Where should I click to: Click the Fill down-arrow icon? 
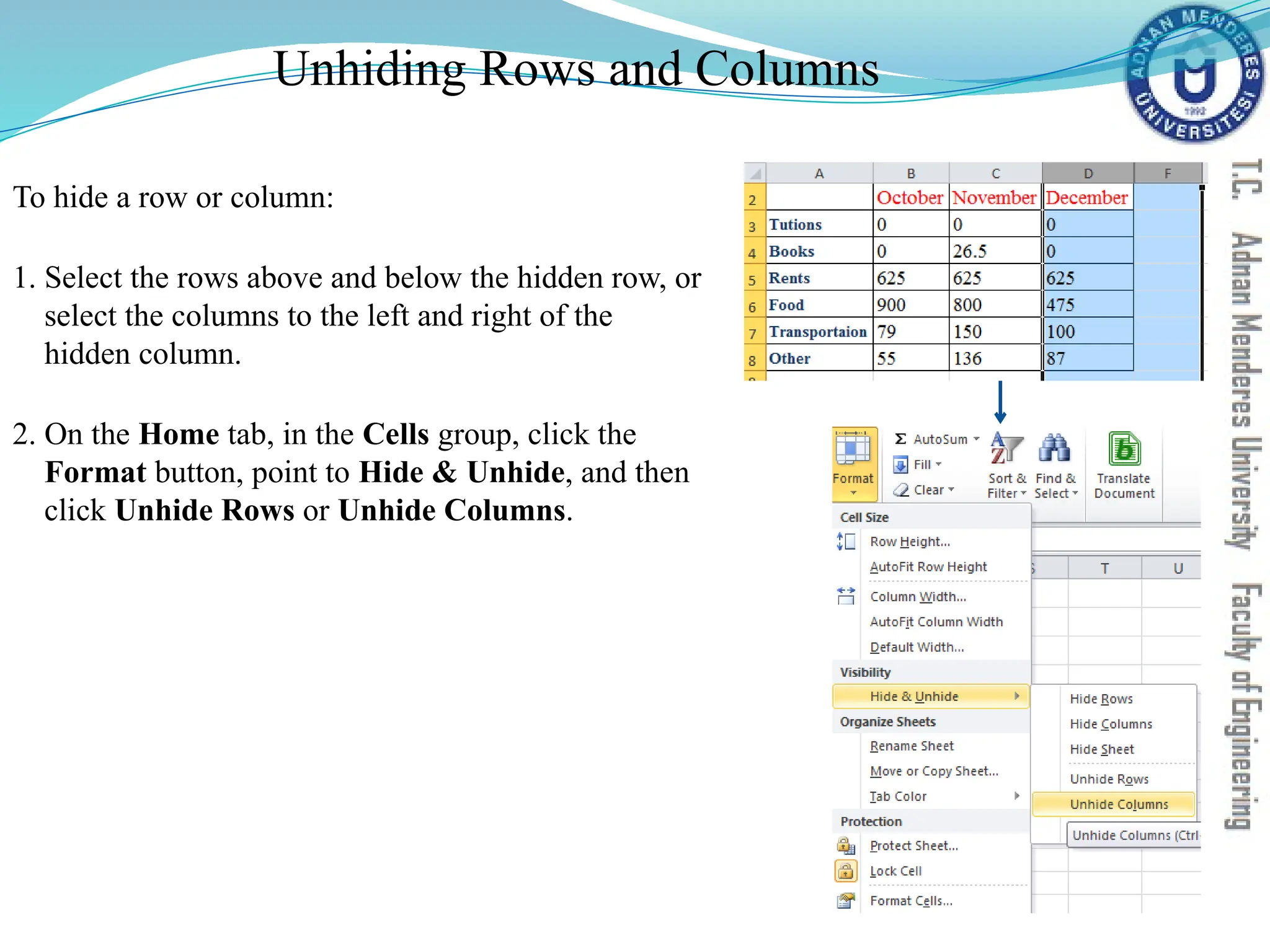pos(900,464)
